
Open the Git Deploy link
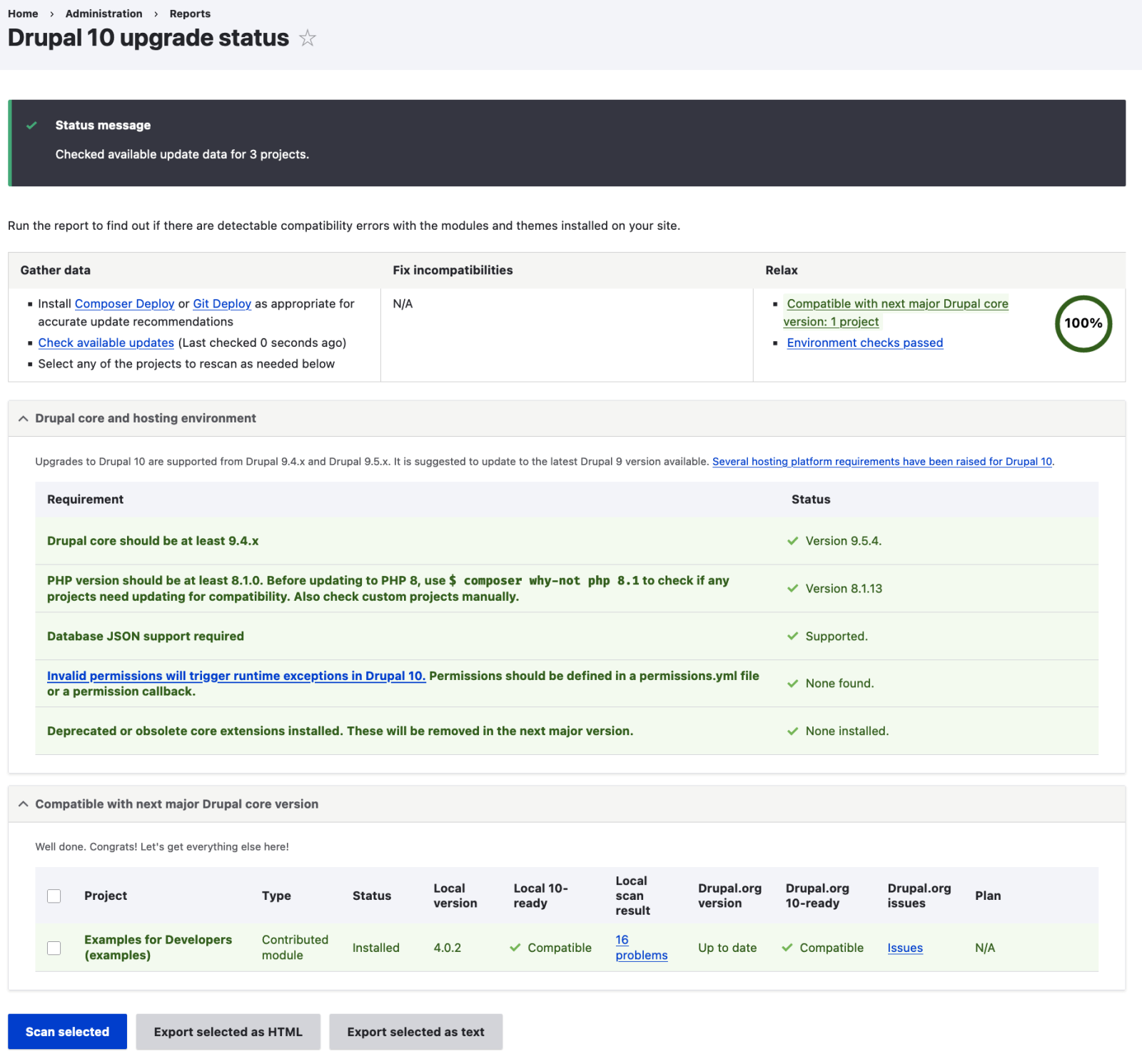[x=221, y=303]
